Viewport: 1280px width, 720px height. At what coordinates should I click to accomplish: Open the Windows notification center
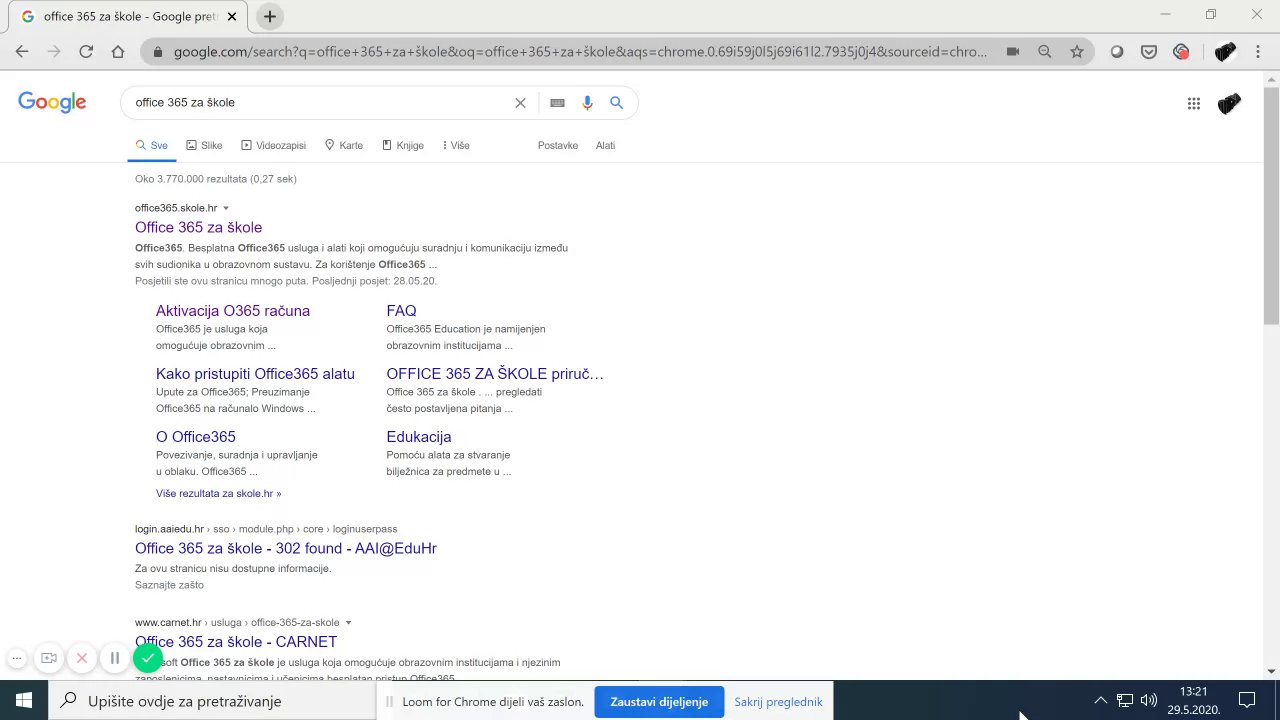coord(1247,701)
